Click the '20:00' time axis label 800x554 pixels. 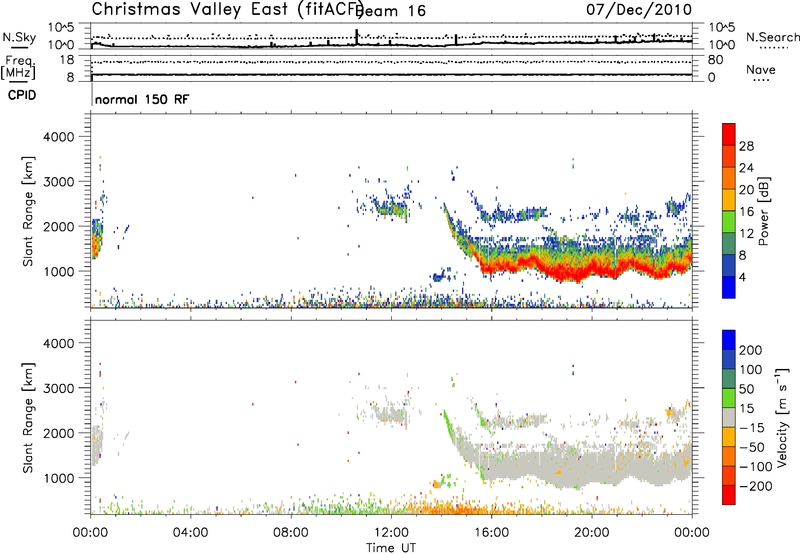click(x=592, y=533)
